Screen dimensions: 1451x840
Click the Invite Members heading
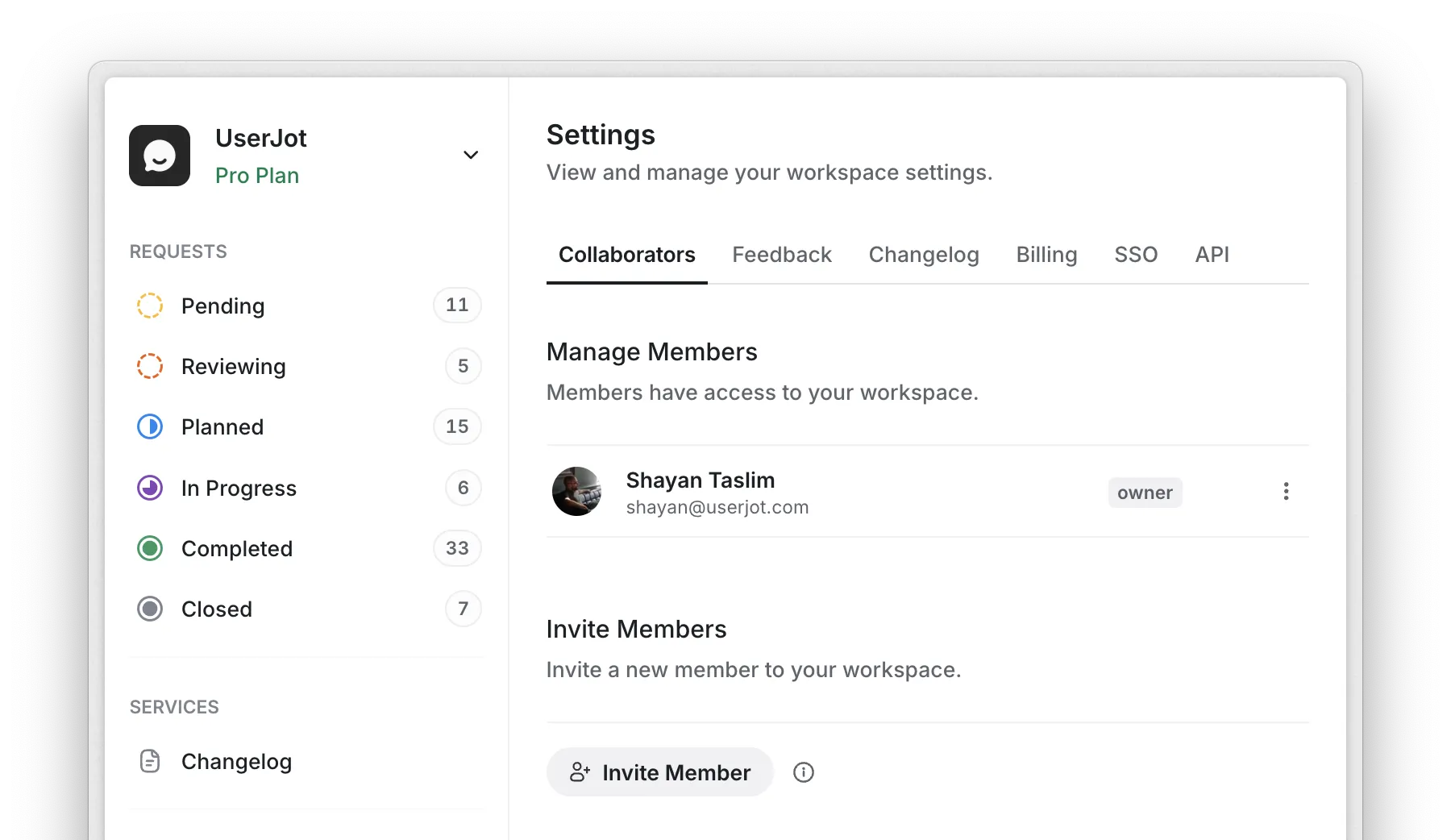tap(637, 630)
